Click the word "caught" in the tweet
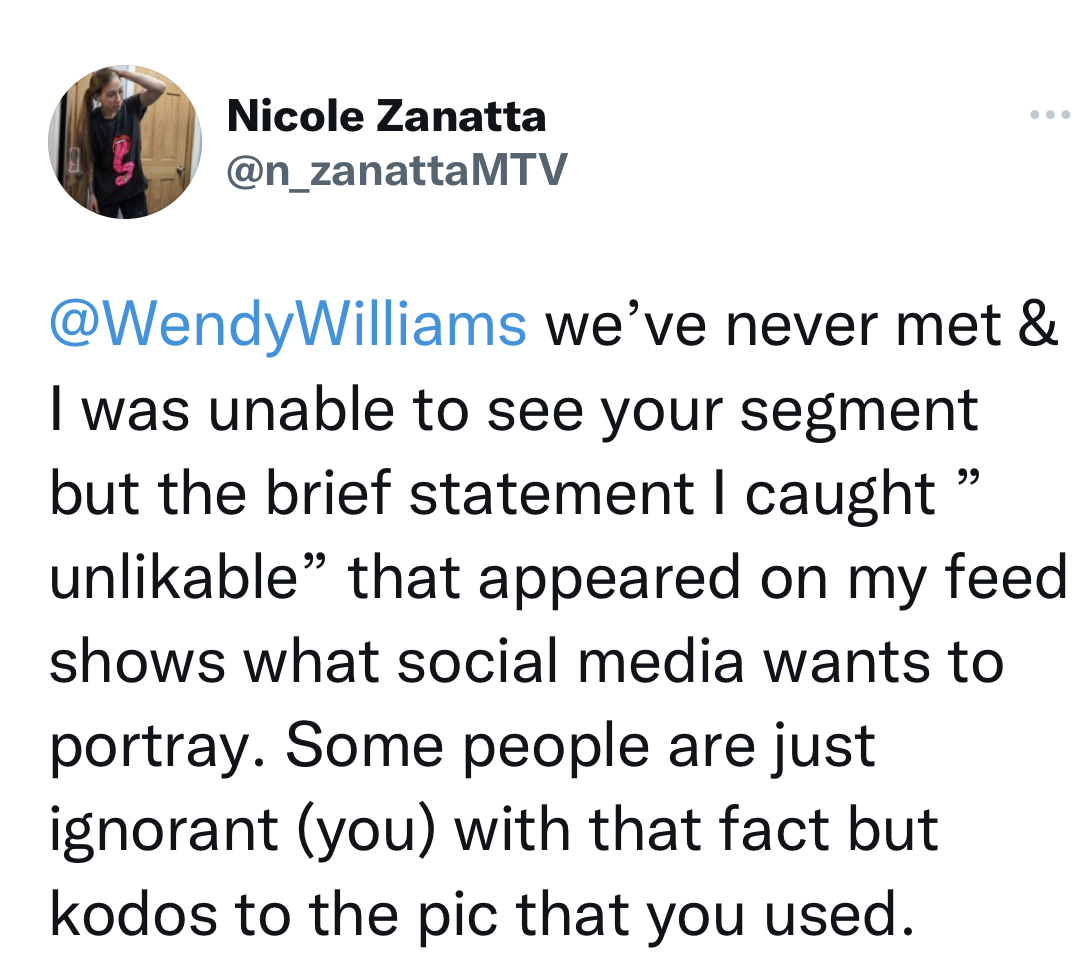 pos(839,495)
